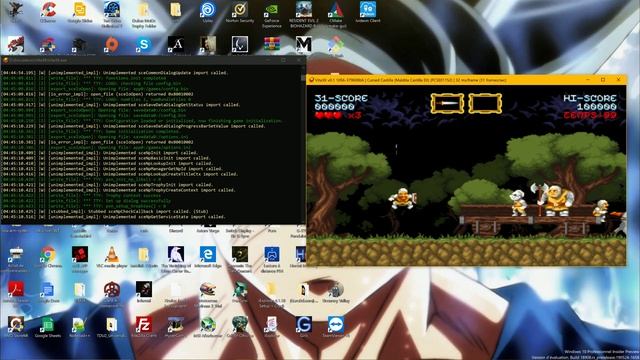Click the console window title bar
Image resolution: width=640 pixels, height=360 pixels.
(x=153, y=60)
